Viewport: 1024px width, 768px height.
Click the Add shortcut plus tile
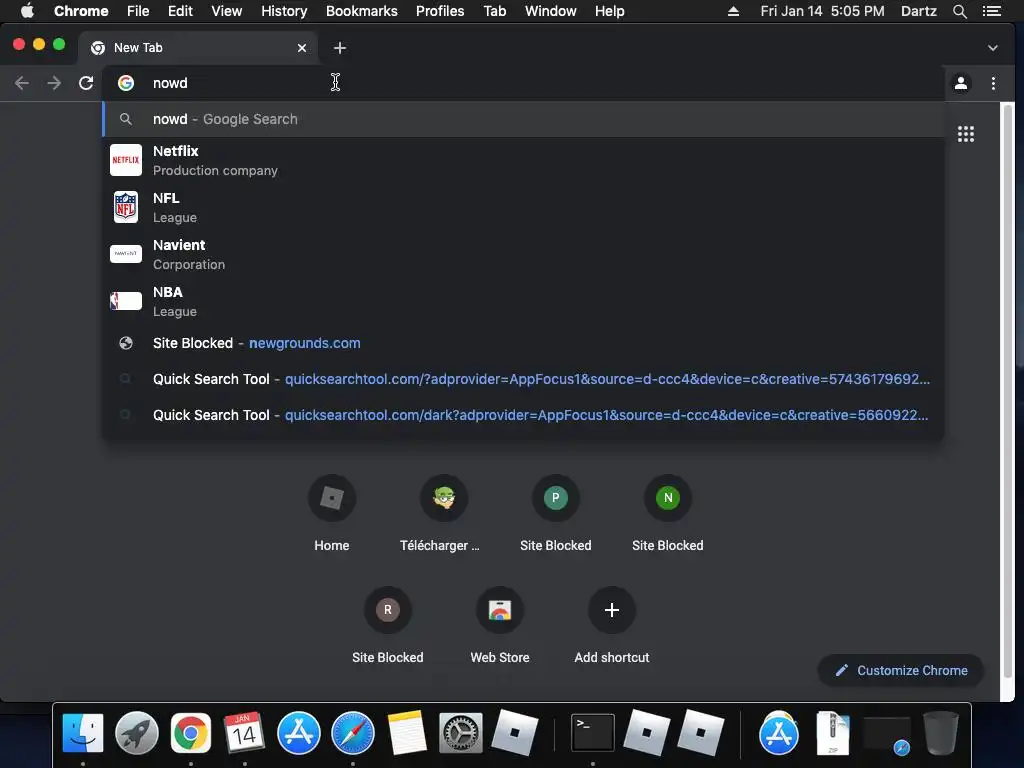pos(612,626)
